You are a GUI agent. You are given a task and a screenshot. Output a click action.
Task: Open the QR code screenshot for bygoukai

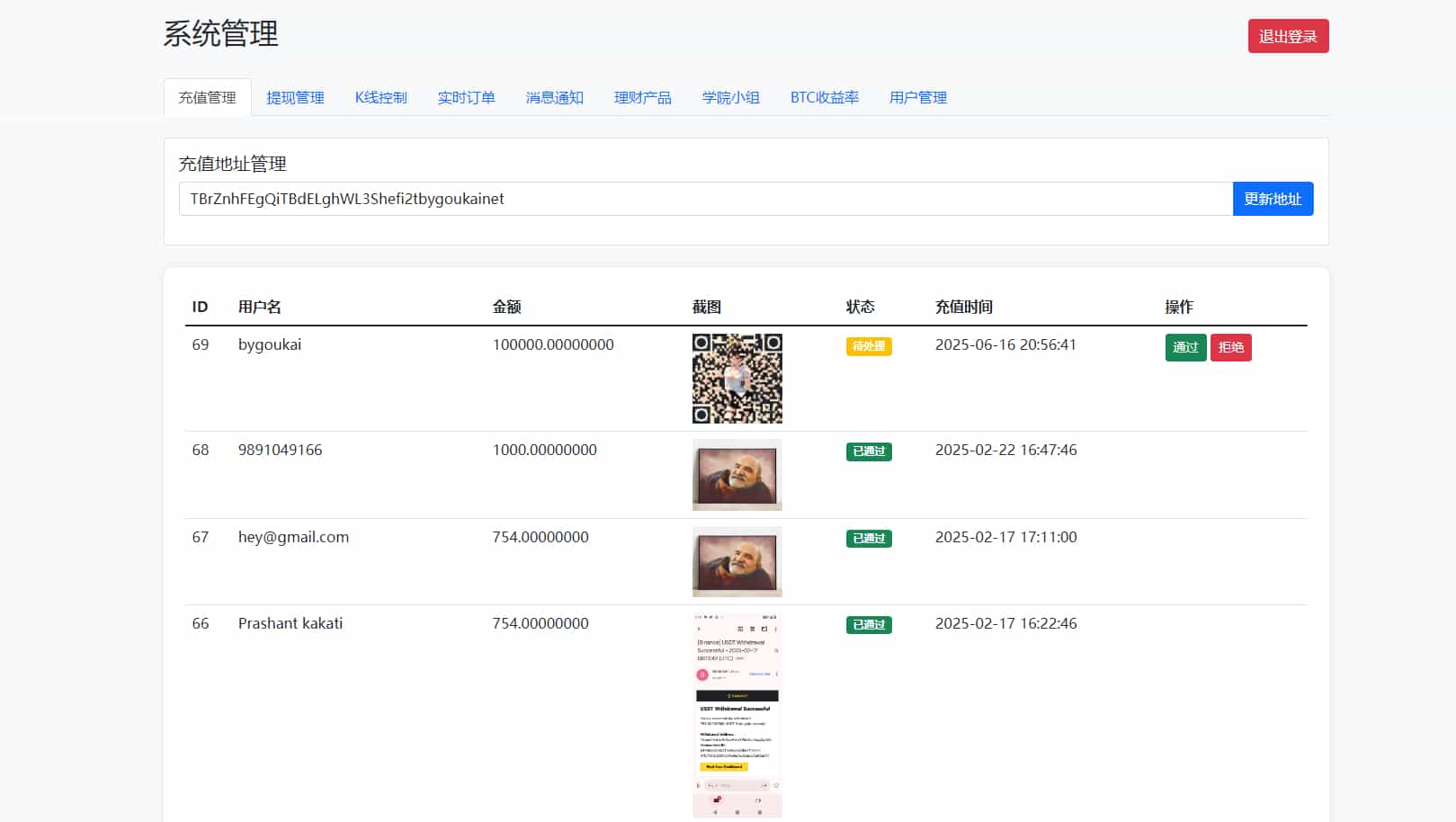click(x=737, y=378)
